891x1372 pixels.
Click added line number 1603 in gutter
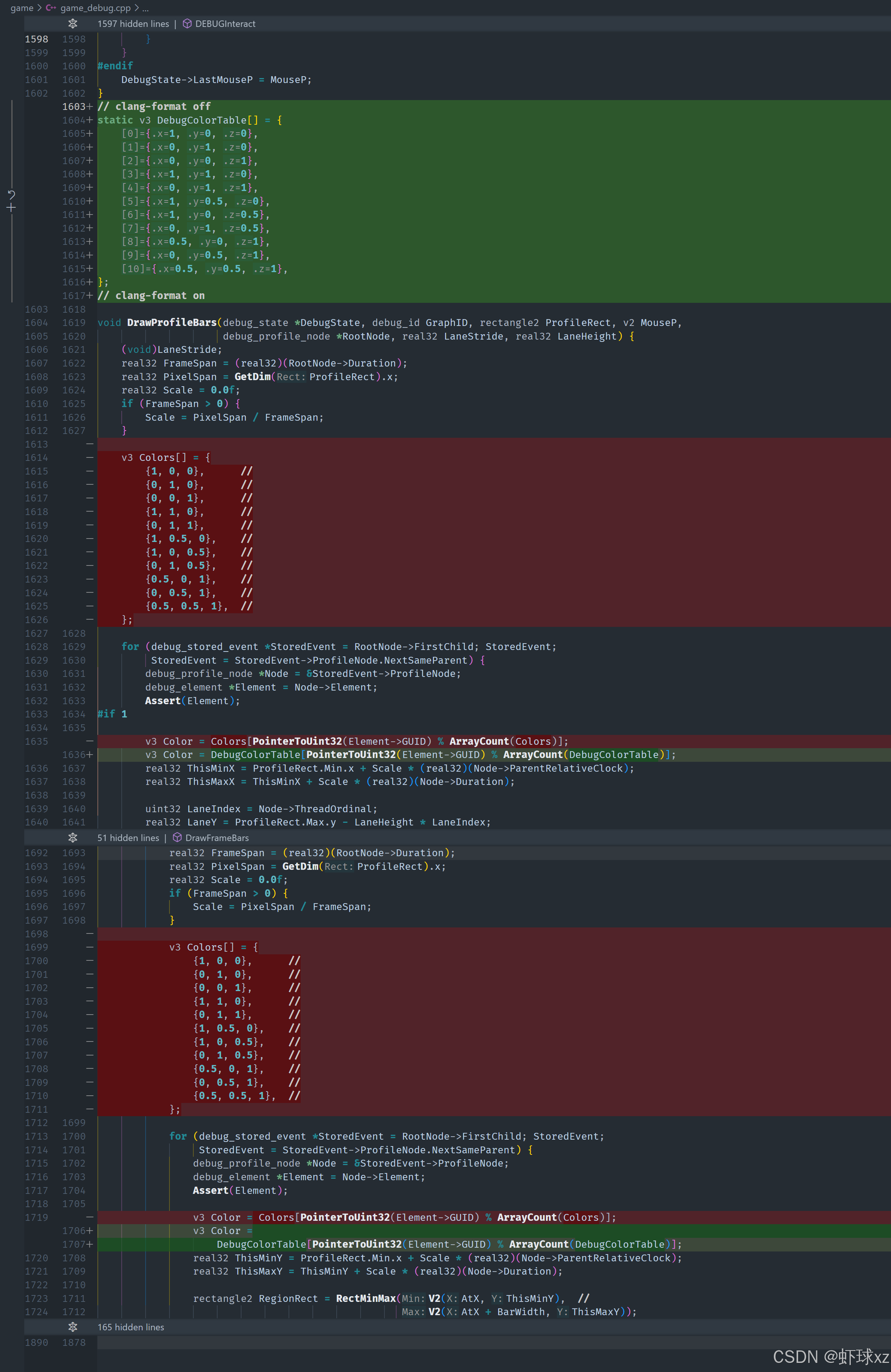pos(74,107)
